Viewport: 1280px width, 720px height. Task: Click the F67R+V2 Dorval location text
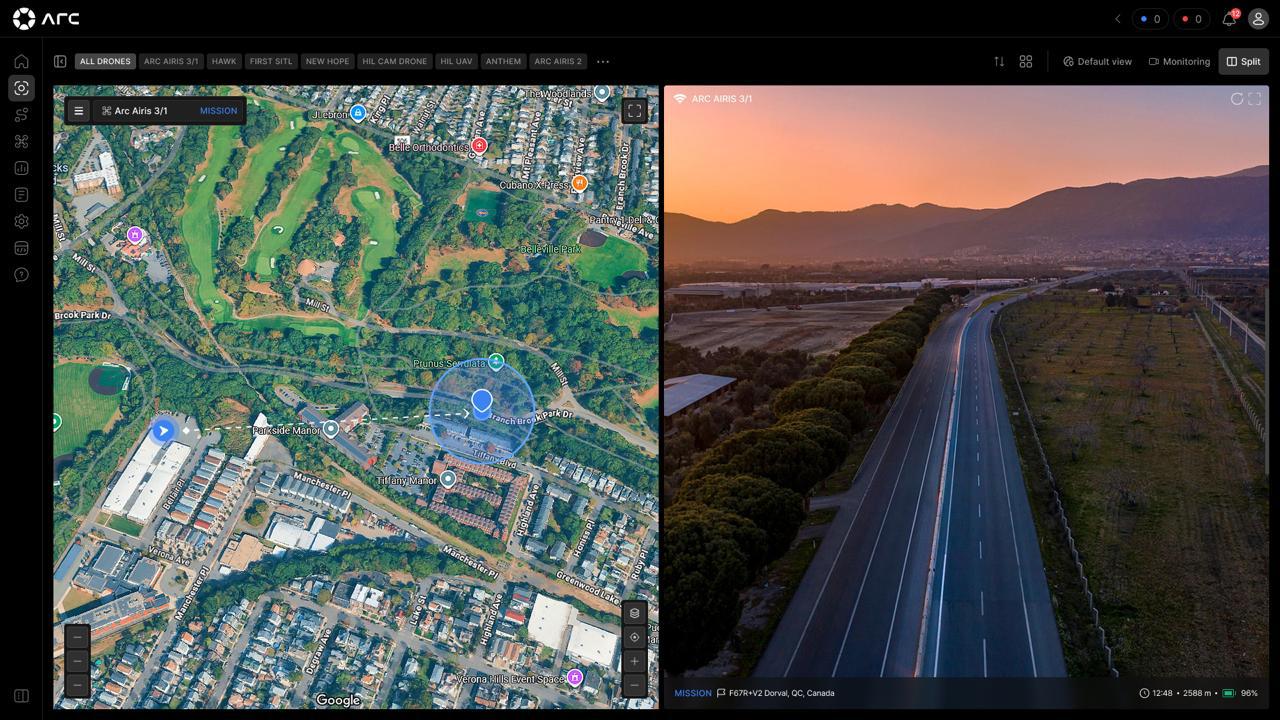tap(781, 693)
